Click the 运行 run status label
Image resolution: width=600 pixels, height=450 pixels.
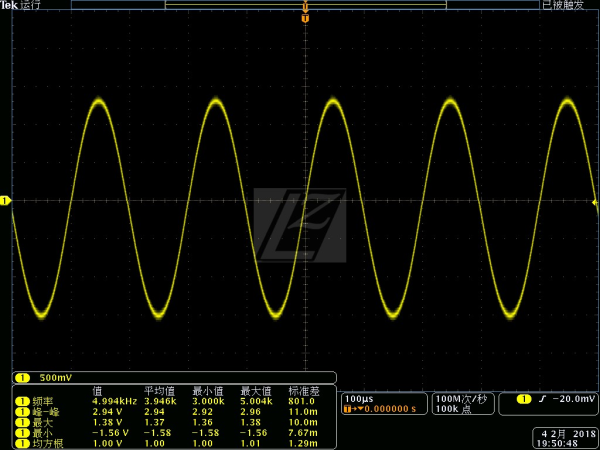pos(30,5)
